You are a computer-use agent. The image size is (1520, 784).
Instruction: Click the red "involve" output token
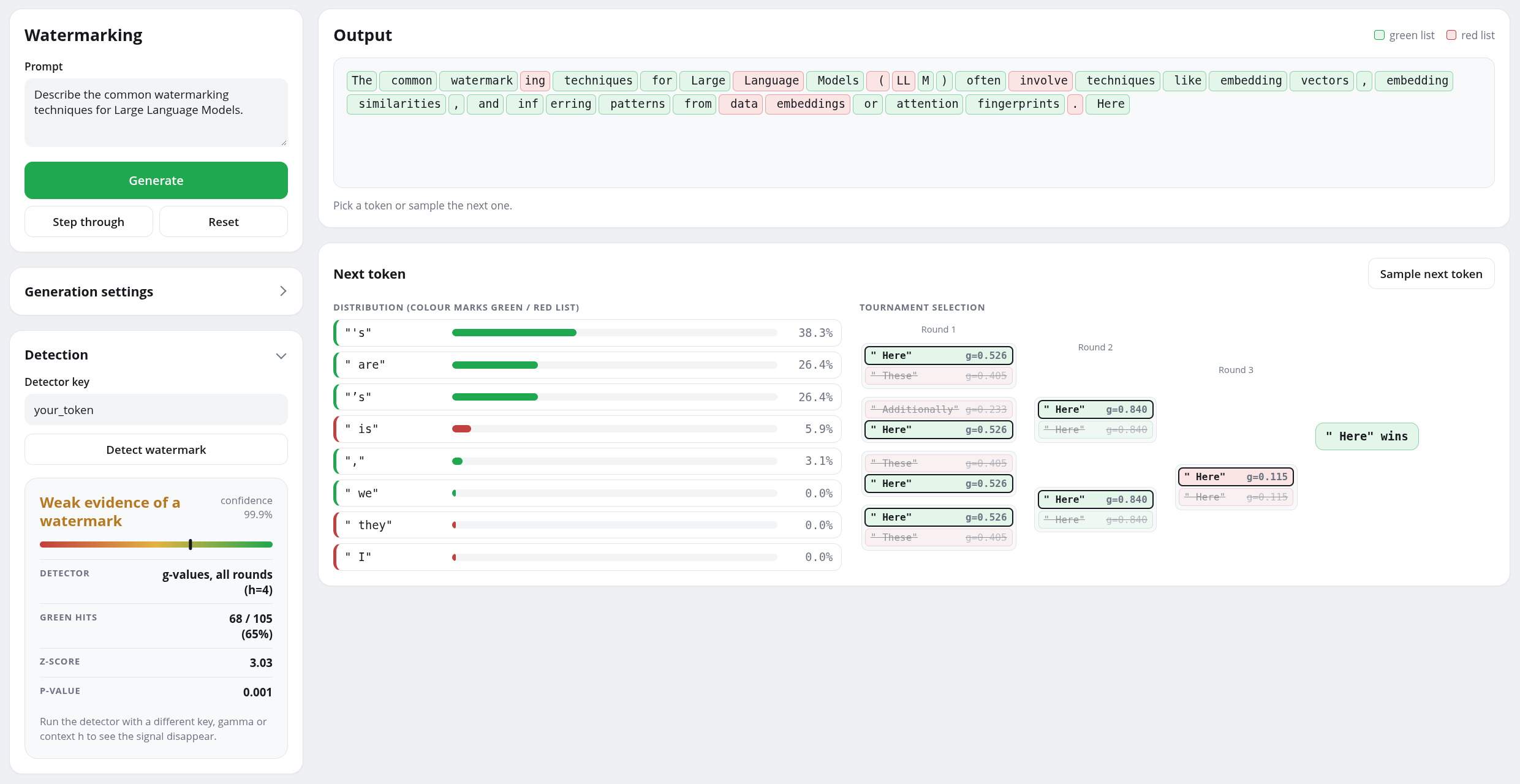(x=1041, y=81)
